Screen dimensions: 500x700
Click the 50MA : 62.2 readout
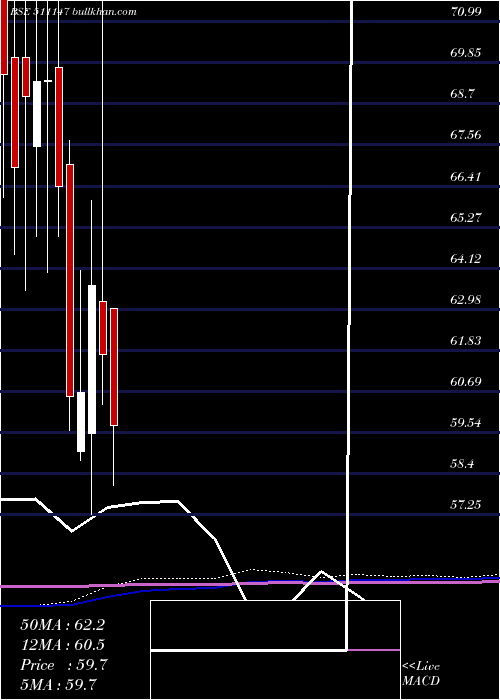pos(62,625)
